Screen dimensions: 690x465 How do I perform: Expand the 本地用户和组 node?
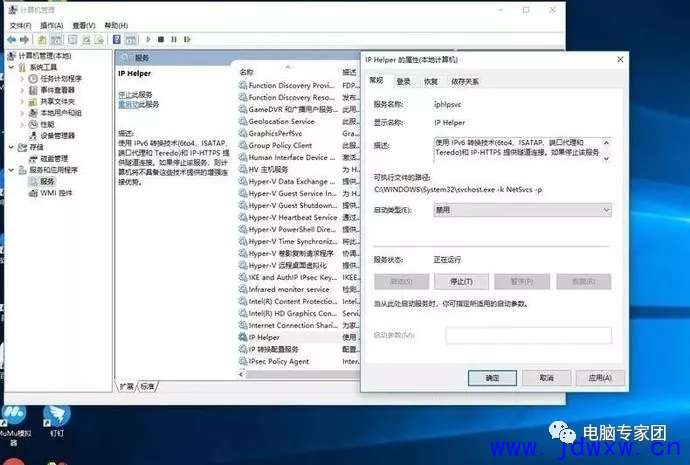pyautogui.click(x=22, y=113)
